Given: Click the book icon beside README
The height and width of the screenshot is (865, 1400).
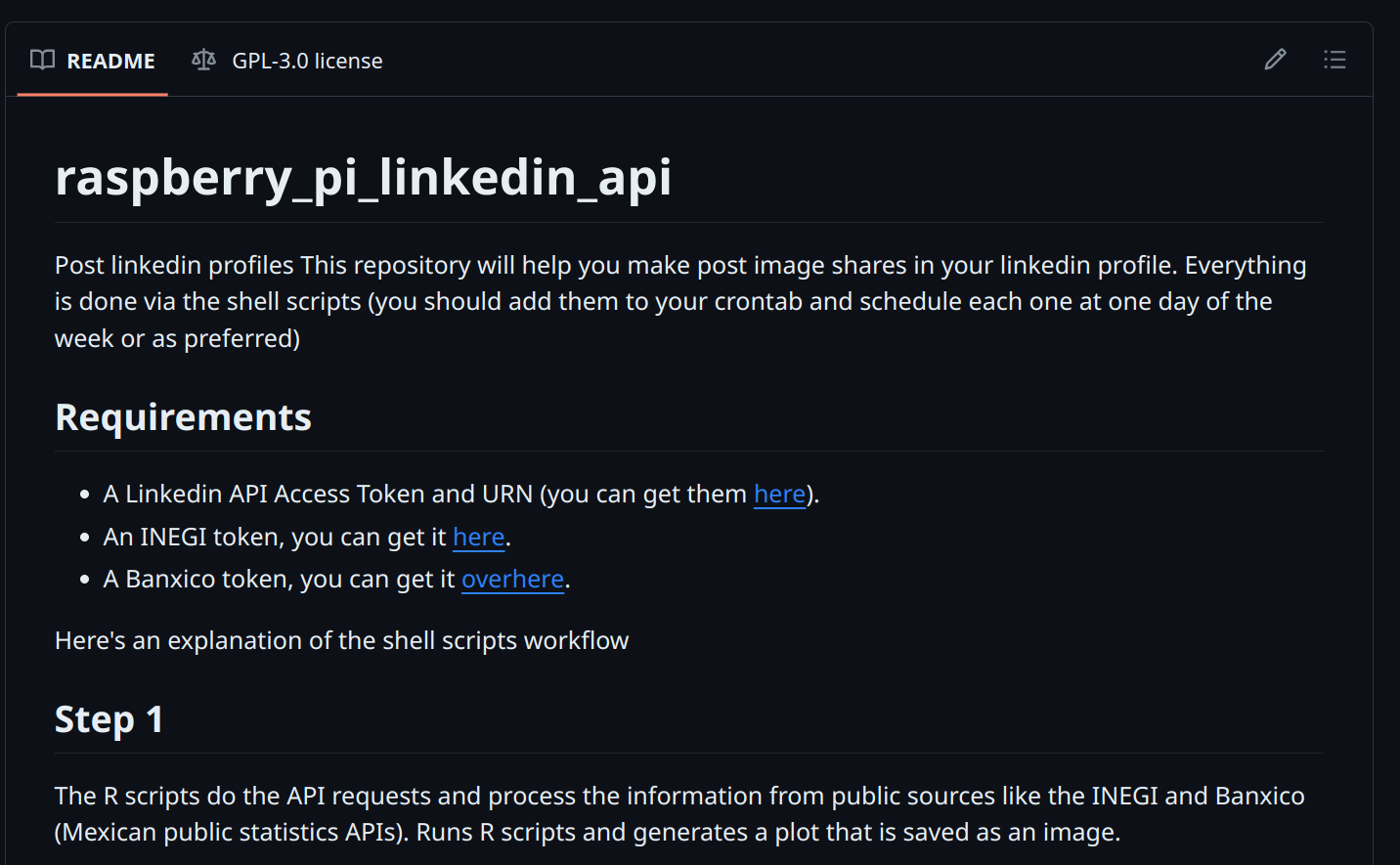Looking at the screenshot, I should [42, 60].
